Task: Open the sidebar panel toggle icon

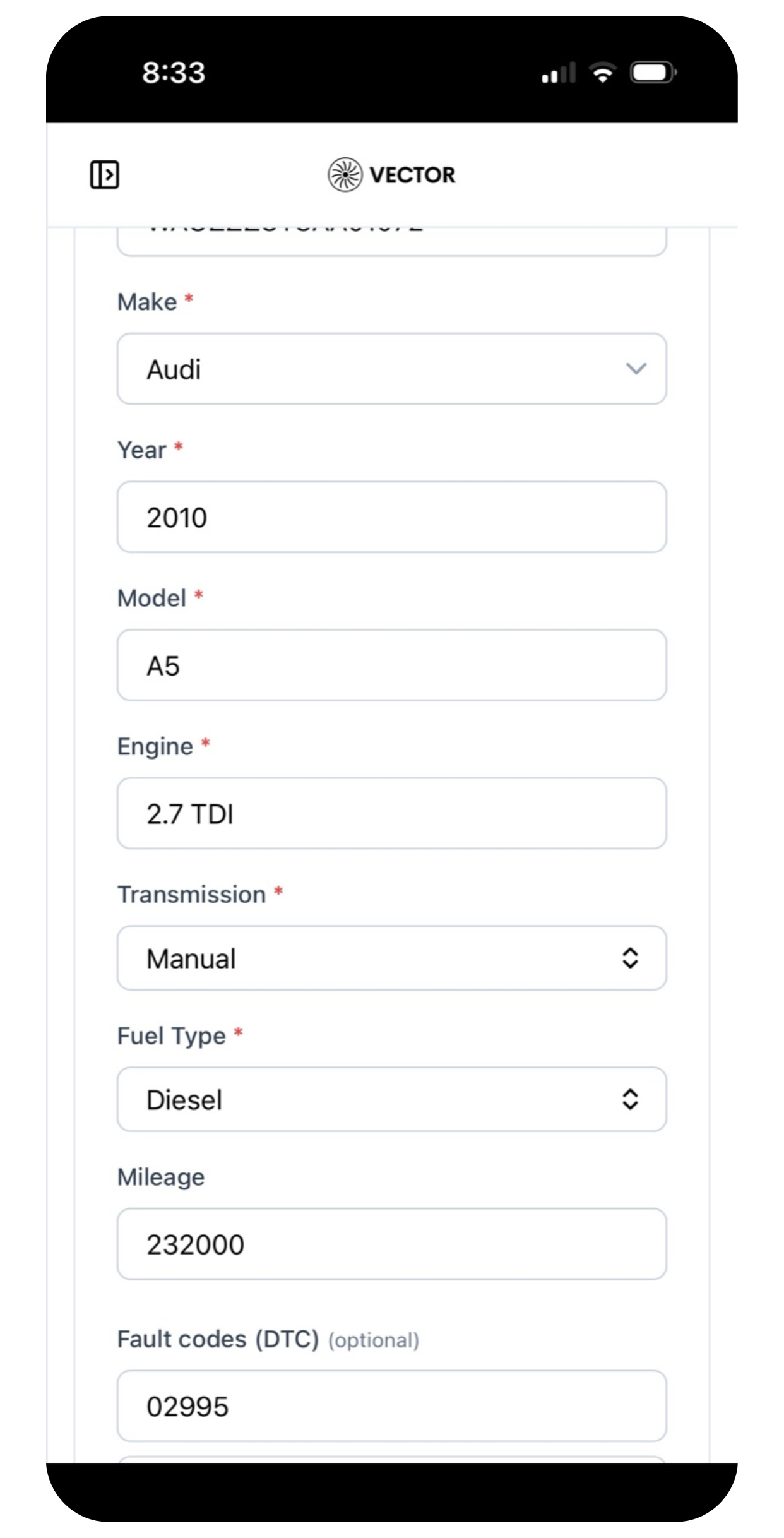Action: pos(104,174)
